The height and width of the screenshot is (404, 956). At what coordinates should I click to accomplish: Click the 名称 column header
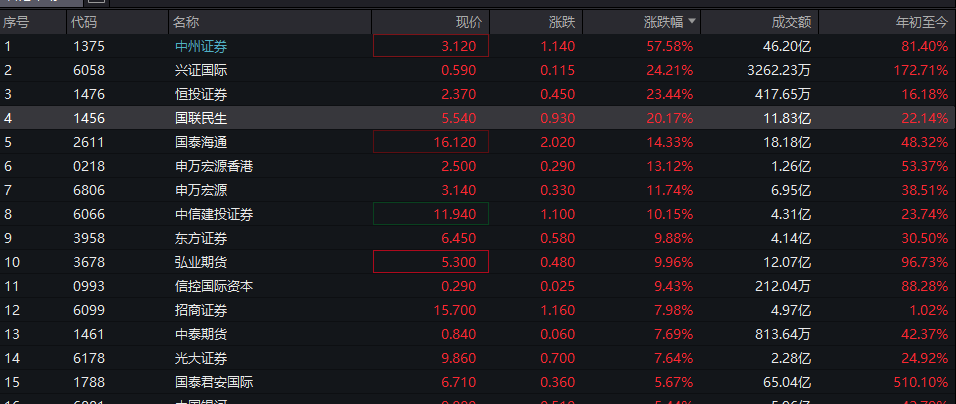pos(185,21)
